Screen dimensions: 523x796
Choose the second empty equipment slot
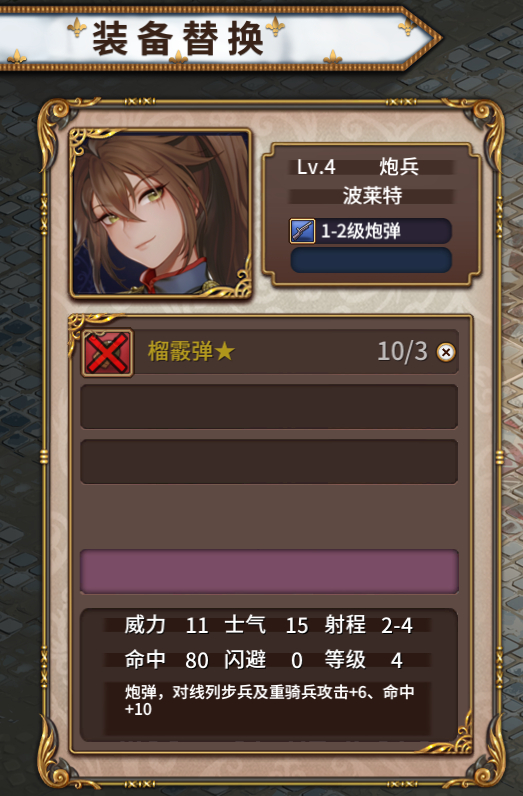click(269, 407)
